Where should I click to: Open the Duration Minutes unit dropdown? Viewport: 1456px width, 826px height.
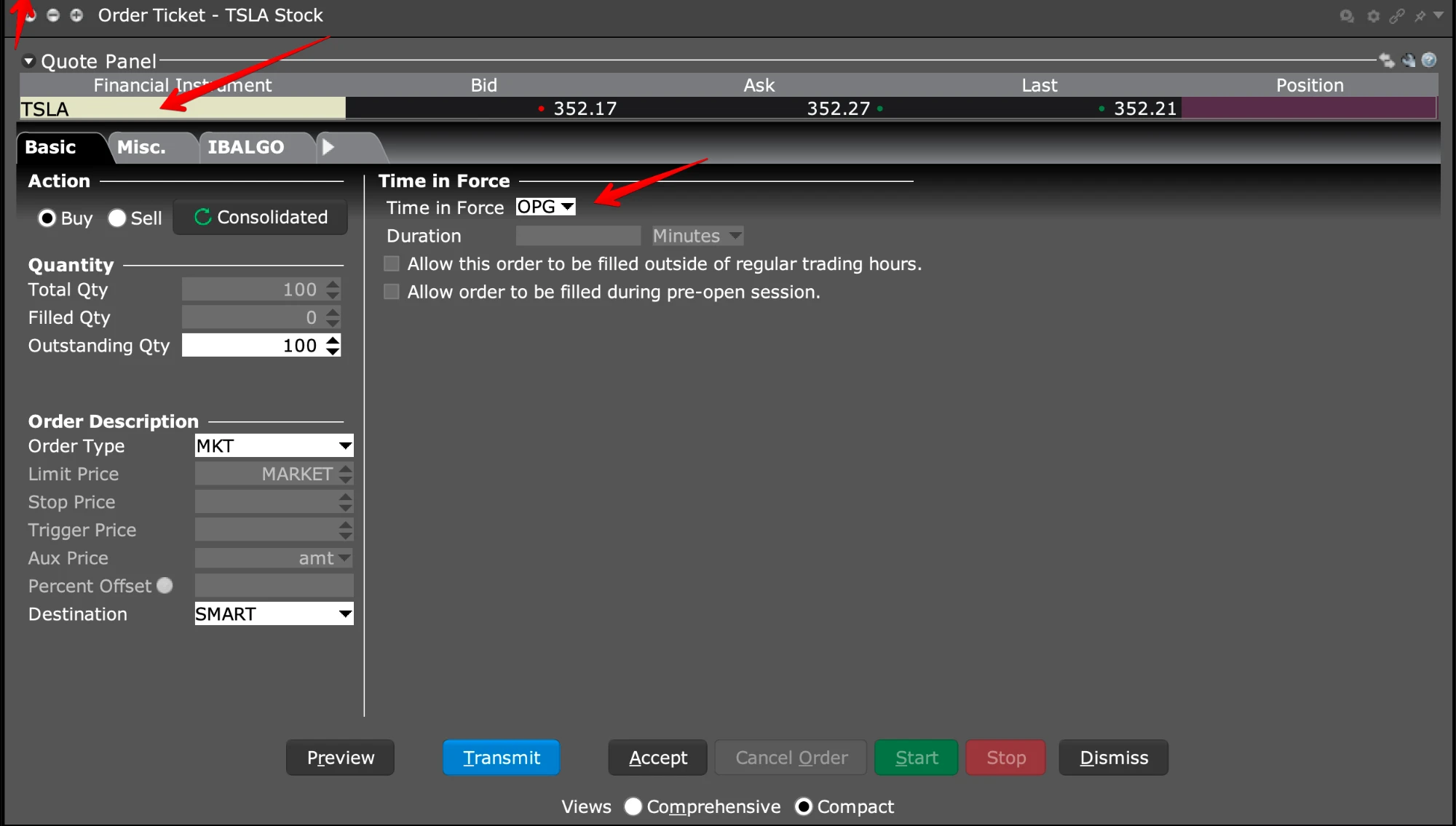pyautogui.click(x=697, y=236)
